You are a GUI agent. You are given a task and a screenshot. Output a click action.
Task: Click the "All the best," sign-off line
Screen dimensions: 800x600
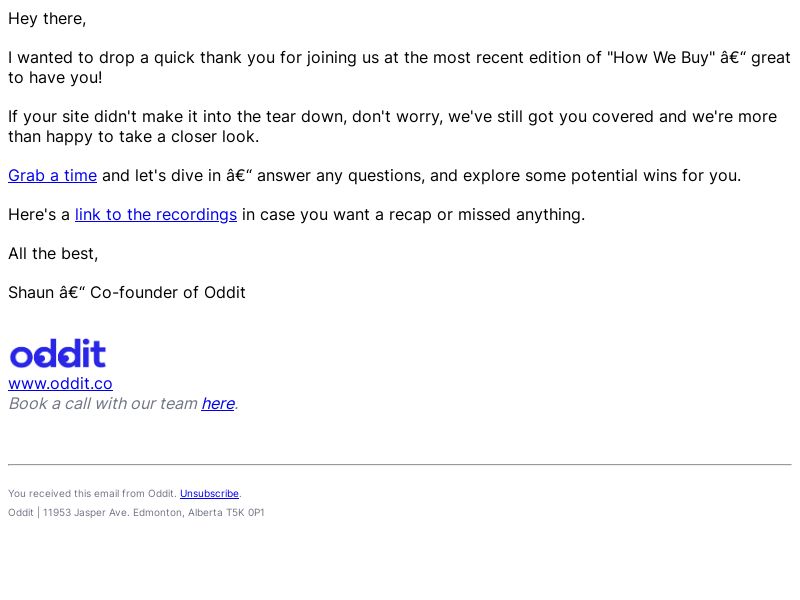click(x=53, y=254)
